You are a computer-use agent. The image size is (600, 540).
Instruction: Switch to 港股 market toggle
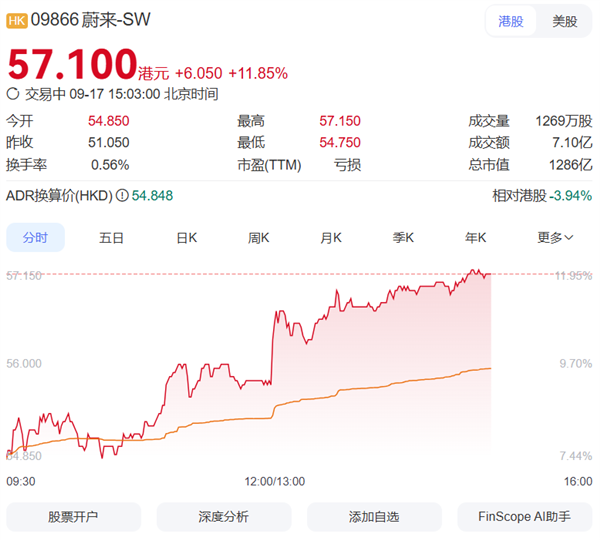(x=510, y=21)
